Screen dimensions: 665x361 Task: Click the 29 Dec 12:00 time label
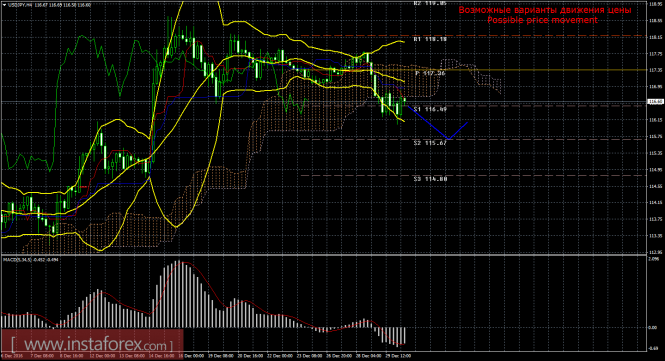398,356
